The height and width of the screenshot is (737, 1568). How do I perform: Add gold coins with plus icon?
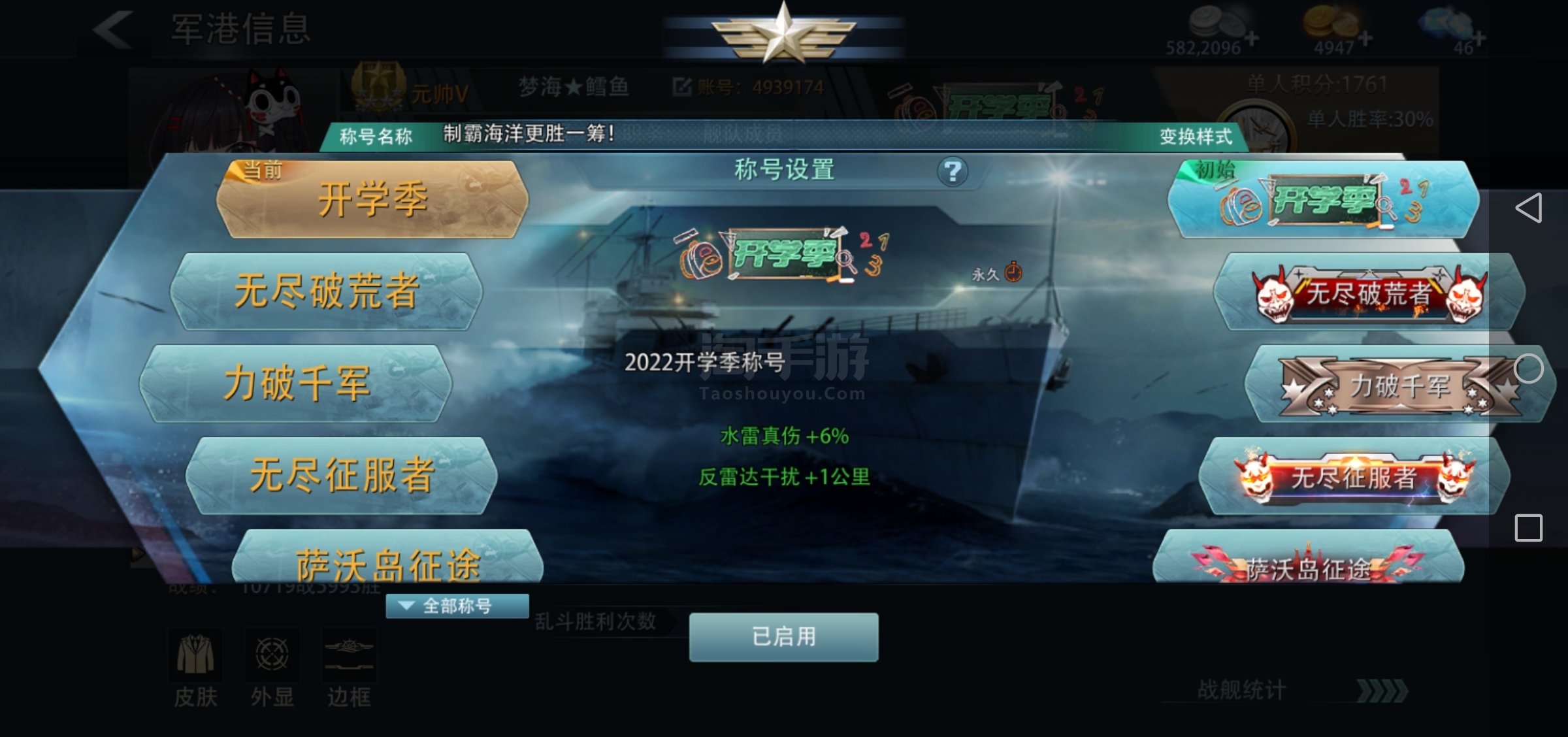[x=1365, y=39]
